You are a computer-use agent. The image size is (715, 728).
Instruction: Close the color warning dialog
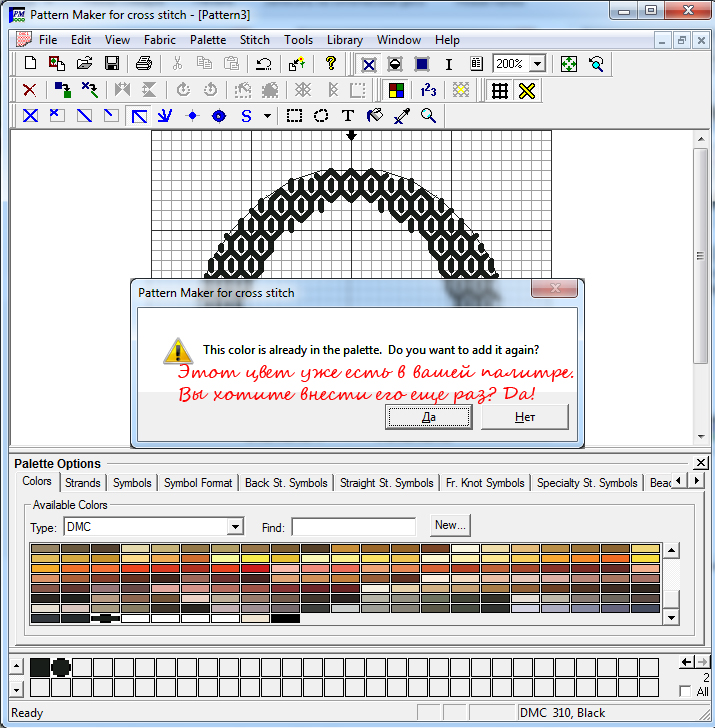coord(554,288)
